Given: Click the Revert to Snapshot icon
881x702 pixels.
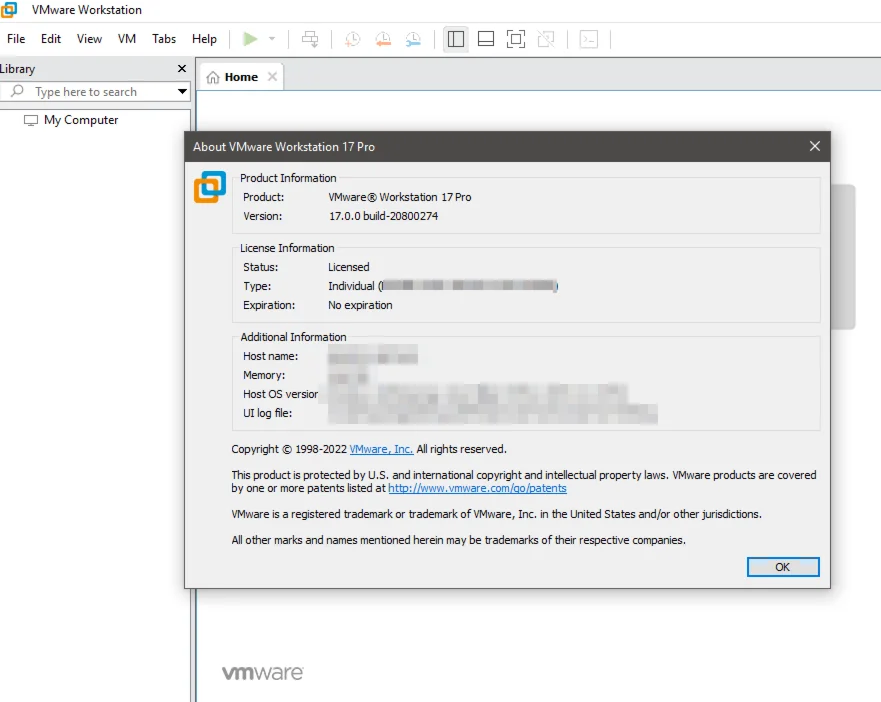Looking at the screenshot, I should click(383, 39).
